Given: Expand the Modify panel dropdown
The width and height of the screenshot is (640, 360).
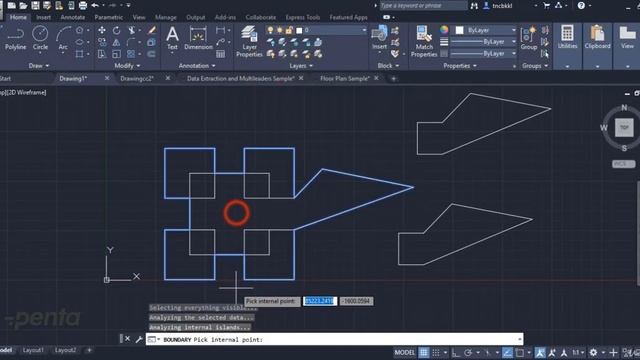Looking at the screenshot, I should [127, 65].
